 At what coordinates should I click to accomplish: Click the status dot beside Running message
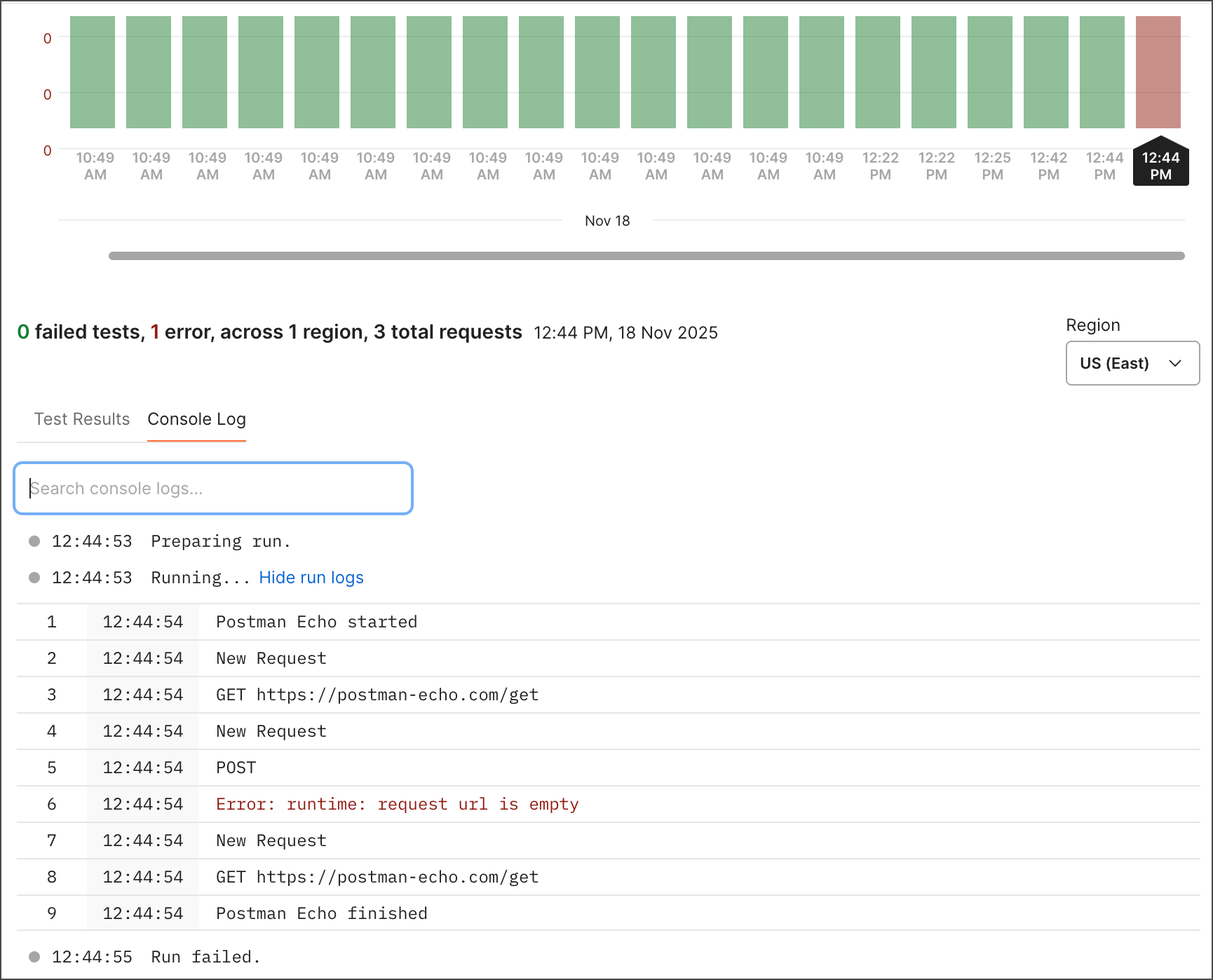click(33, 577)
